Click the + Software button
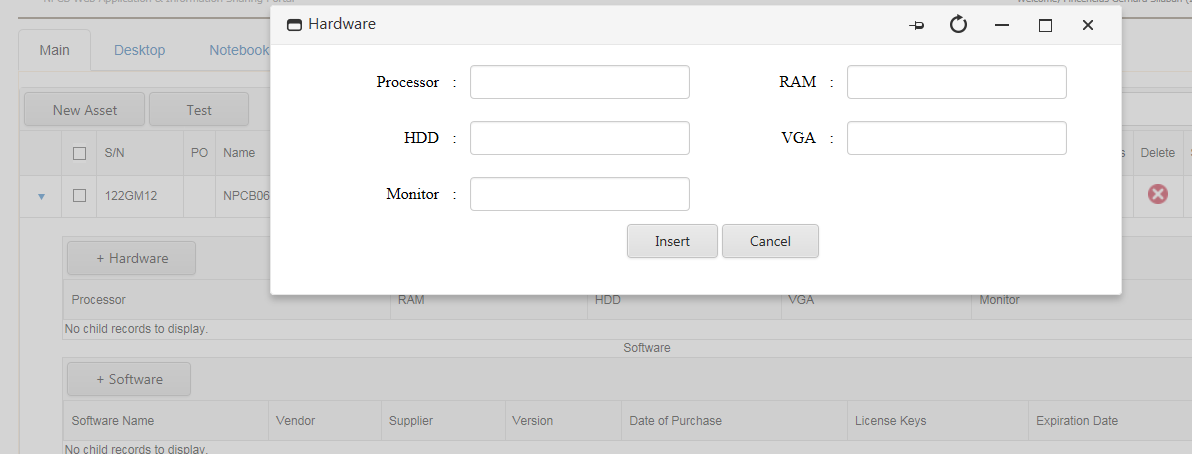The width and height of the screenshot is (1192, 454). [x=128, y=379]
